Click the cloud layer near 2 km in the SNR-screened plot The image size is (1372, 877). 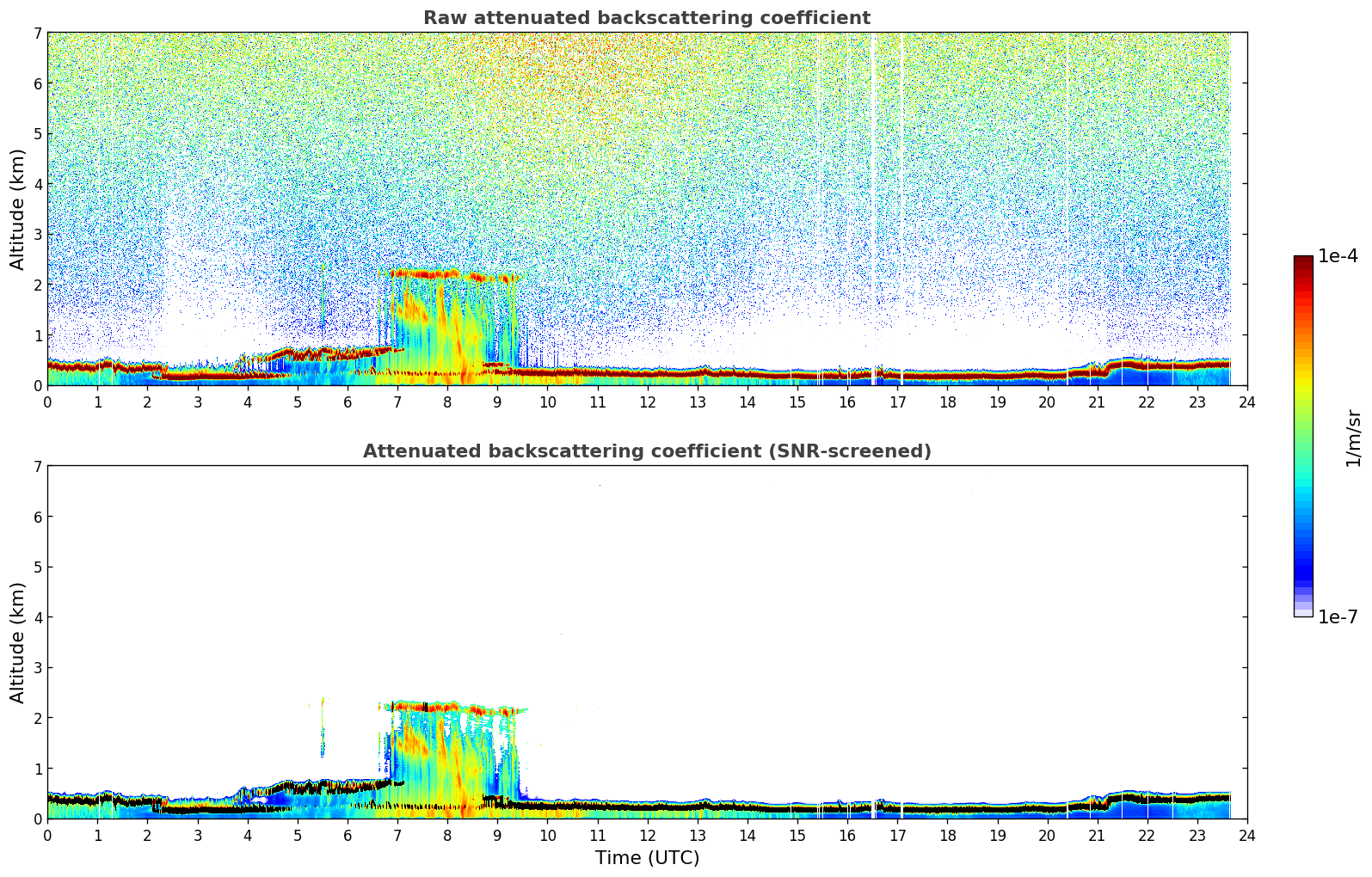point(452,708)
